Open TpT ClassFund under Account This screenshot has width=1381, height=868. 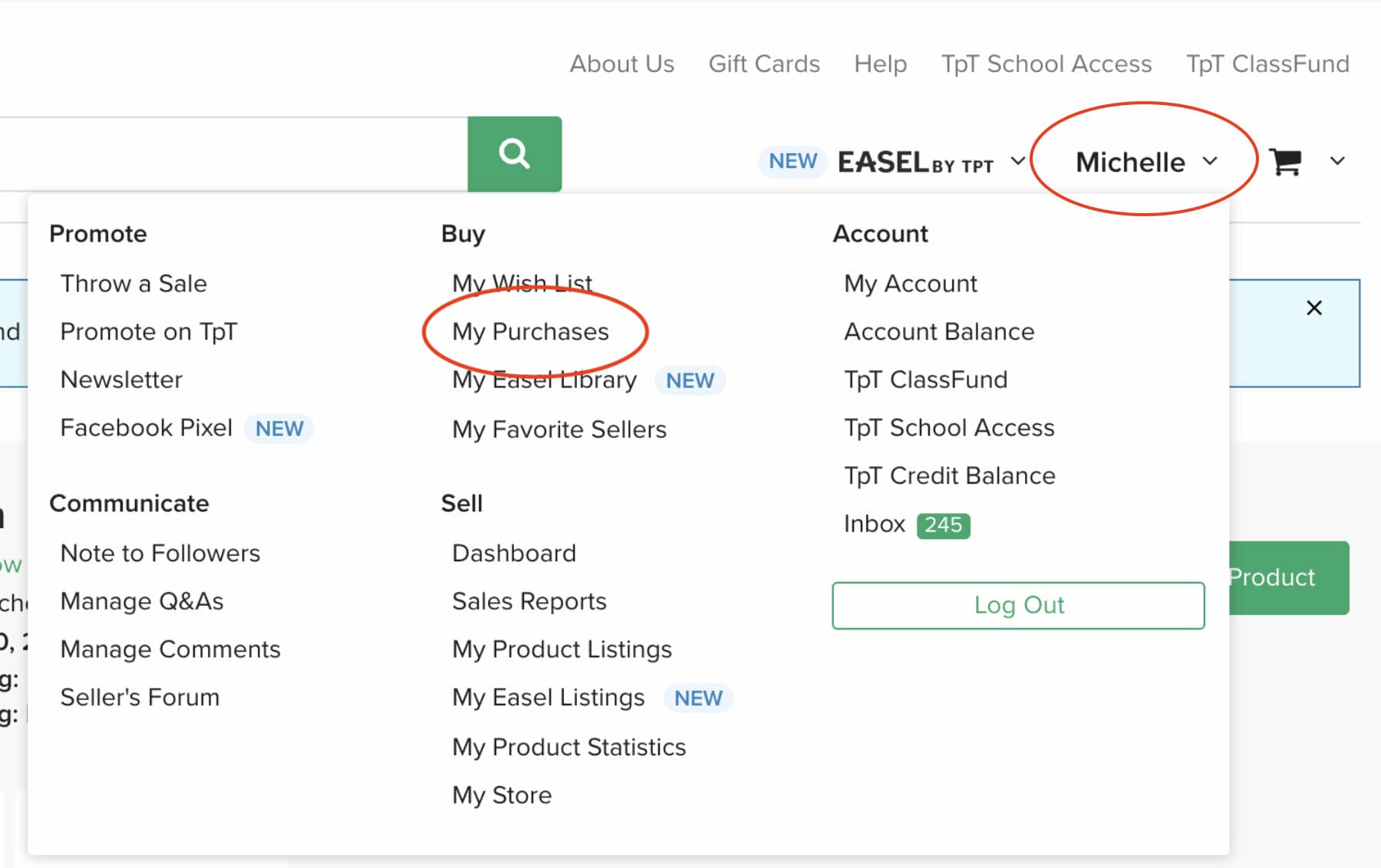[925, 380]
